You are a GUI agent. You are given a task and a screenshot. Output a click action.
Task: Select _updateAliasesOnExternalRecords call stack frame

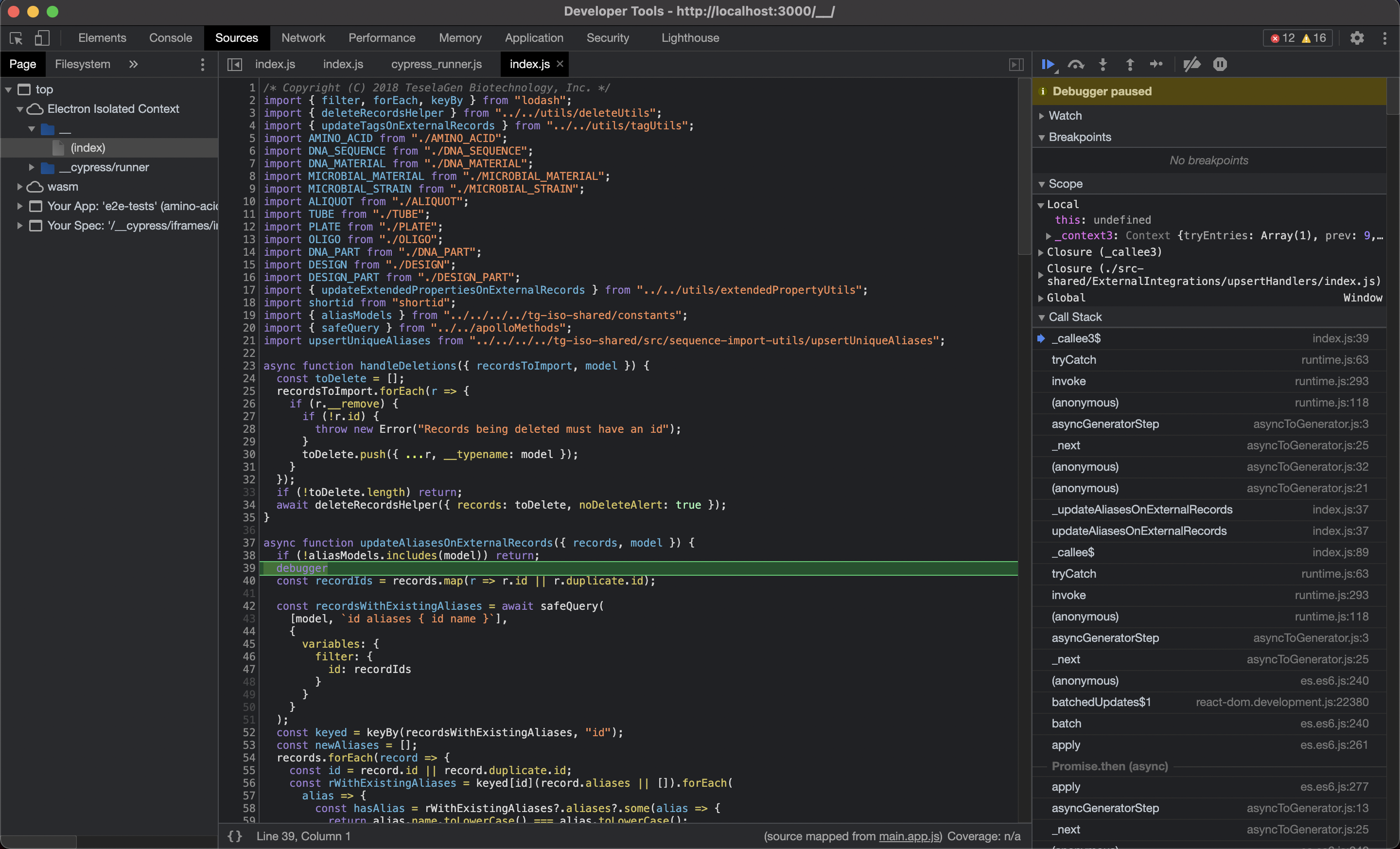1209,509
